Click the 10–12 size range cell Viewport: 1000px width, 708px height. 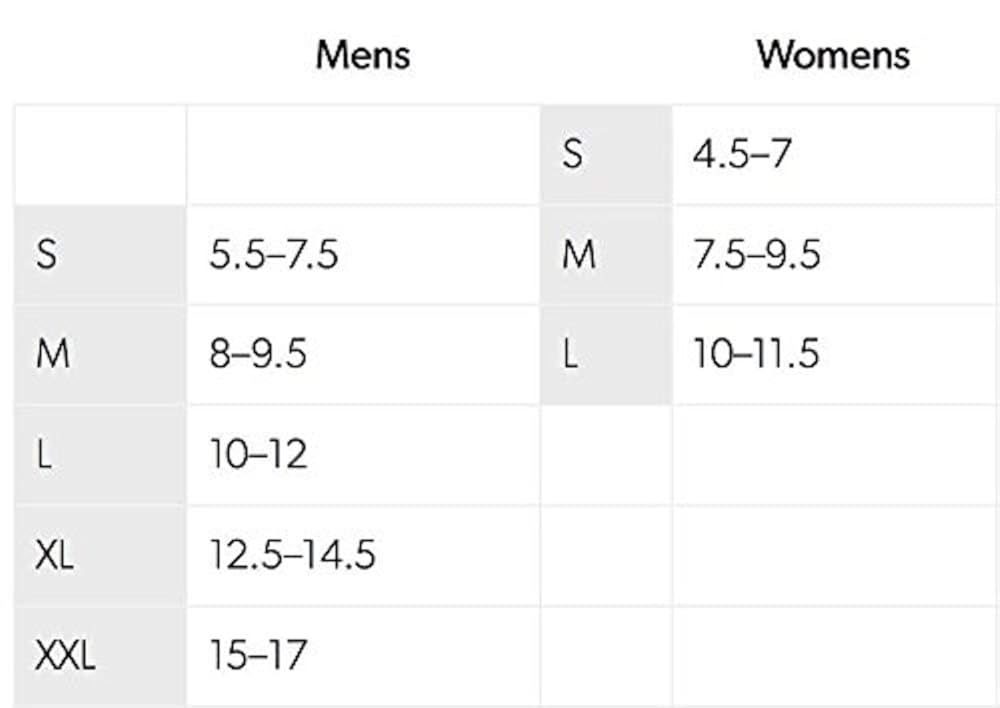point(258,455)
